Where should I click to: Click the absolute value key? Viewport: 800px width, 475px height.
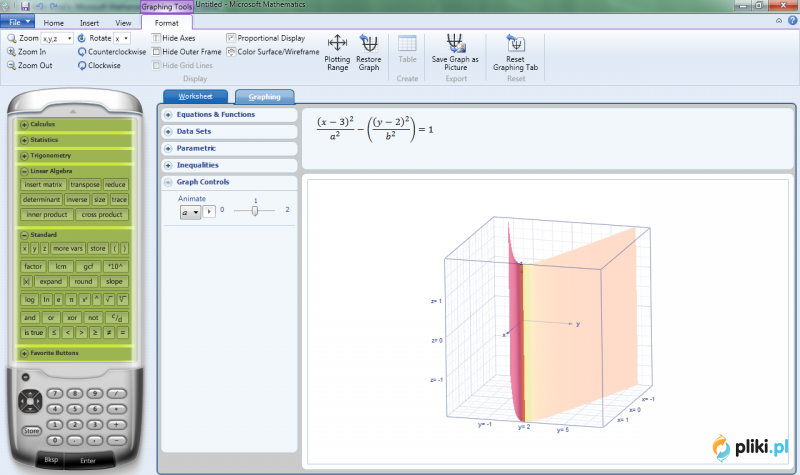pyautogui.click(x=27, y=282)
